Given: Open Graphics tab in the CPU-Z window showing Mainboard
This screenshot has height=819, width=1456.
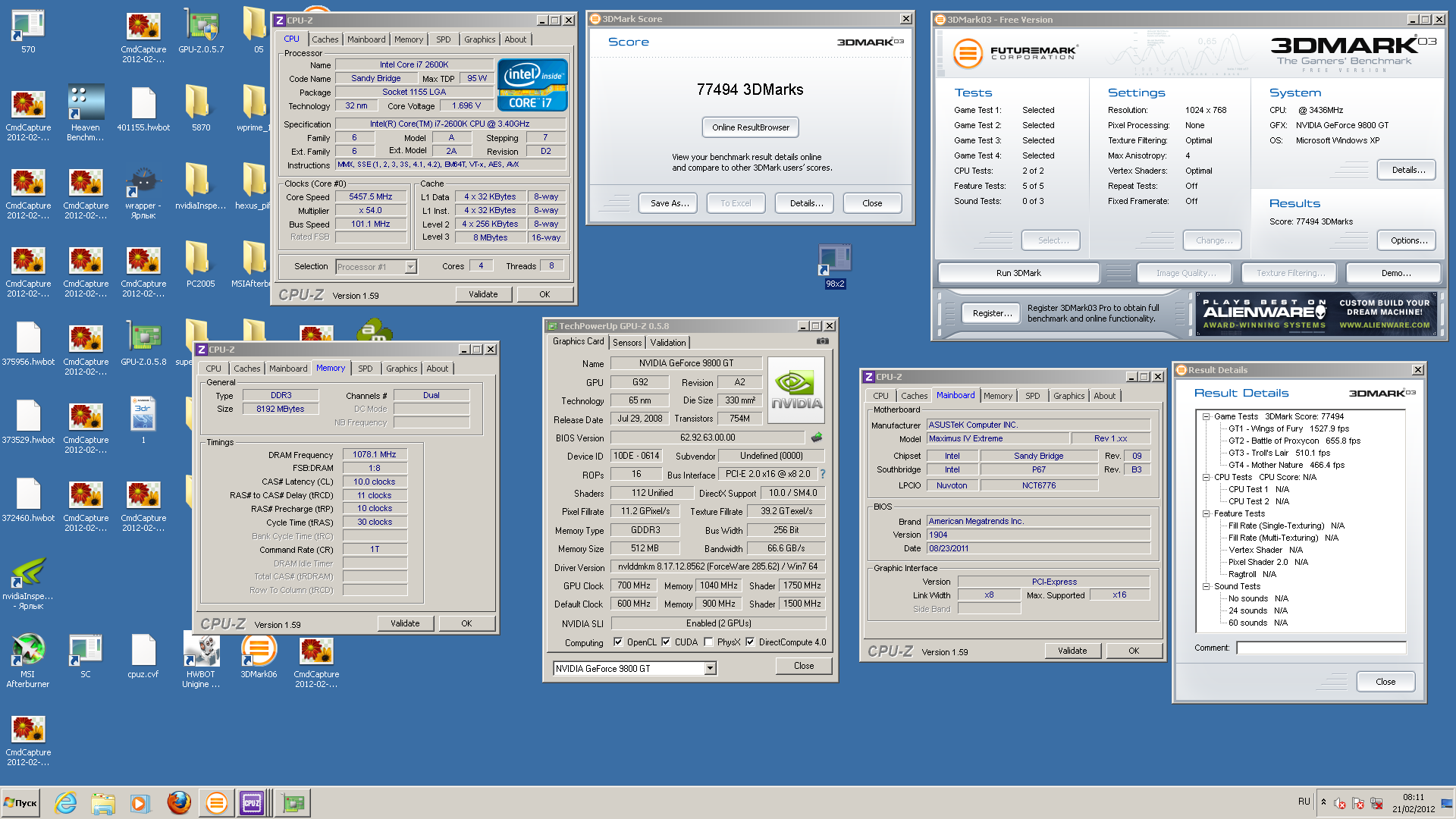Looking at the screenshot, I should point(1068,396).
